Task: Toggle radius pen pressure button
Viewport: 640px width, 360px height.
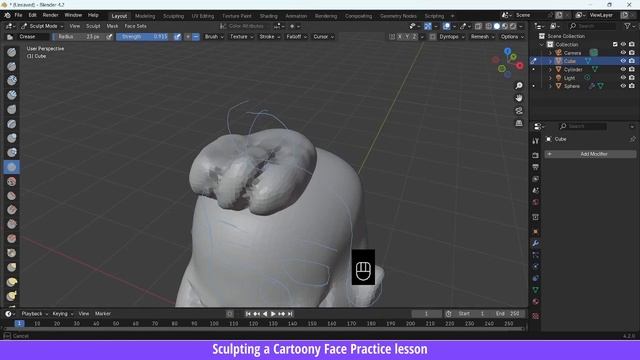Action: [x=109, y=37]
